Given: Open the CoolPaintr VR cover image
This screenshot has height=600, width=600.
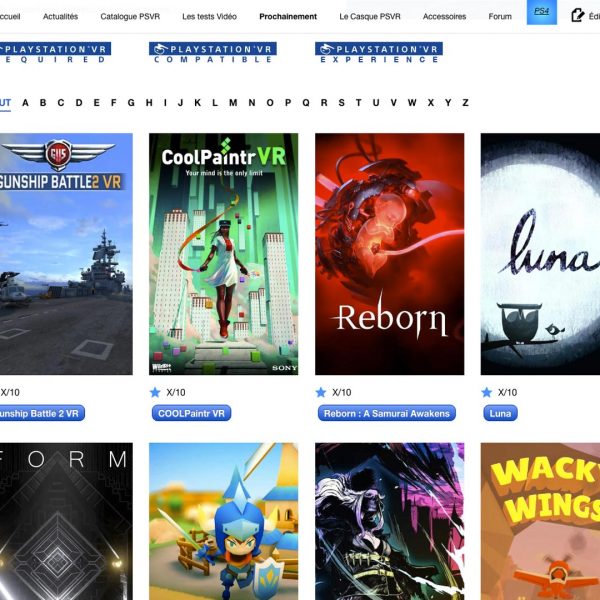Looking at the screenshot, I should (223, 254).
